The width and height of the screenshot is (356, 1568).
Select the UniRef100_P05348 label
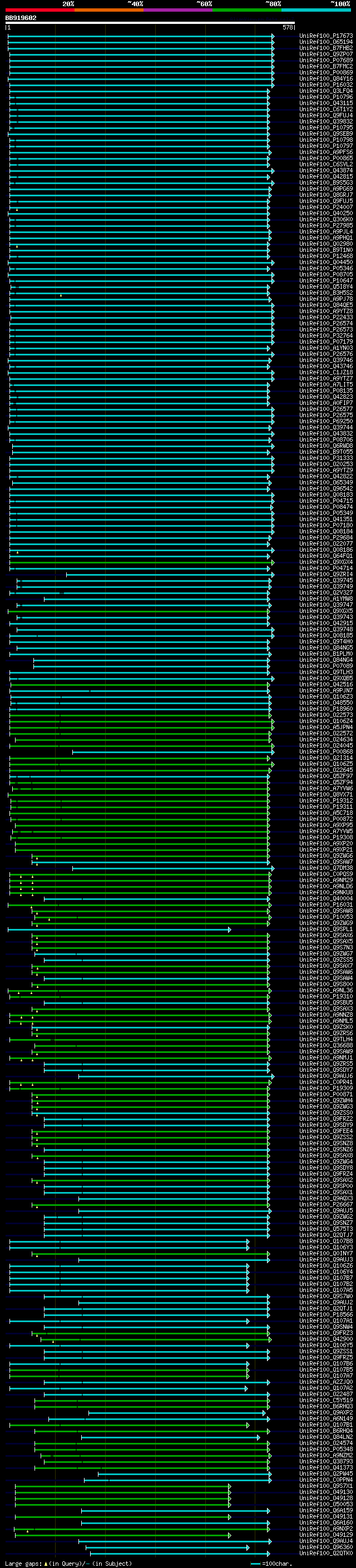(326, 1449)
